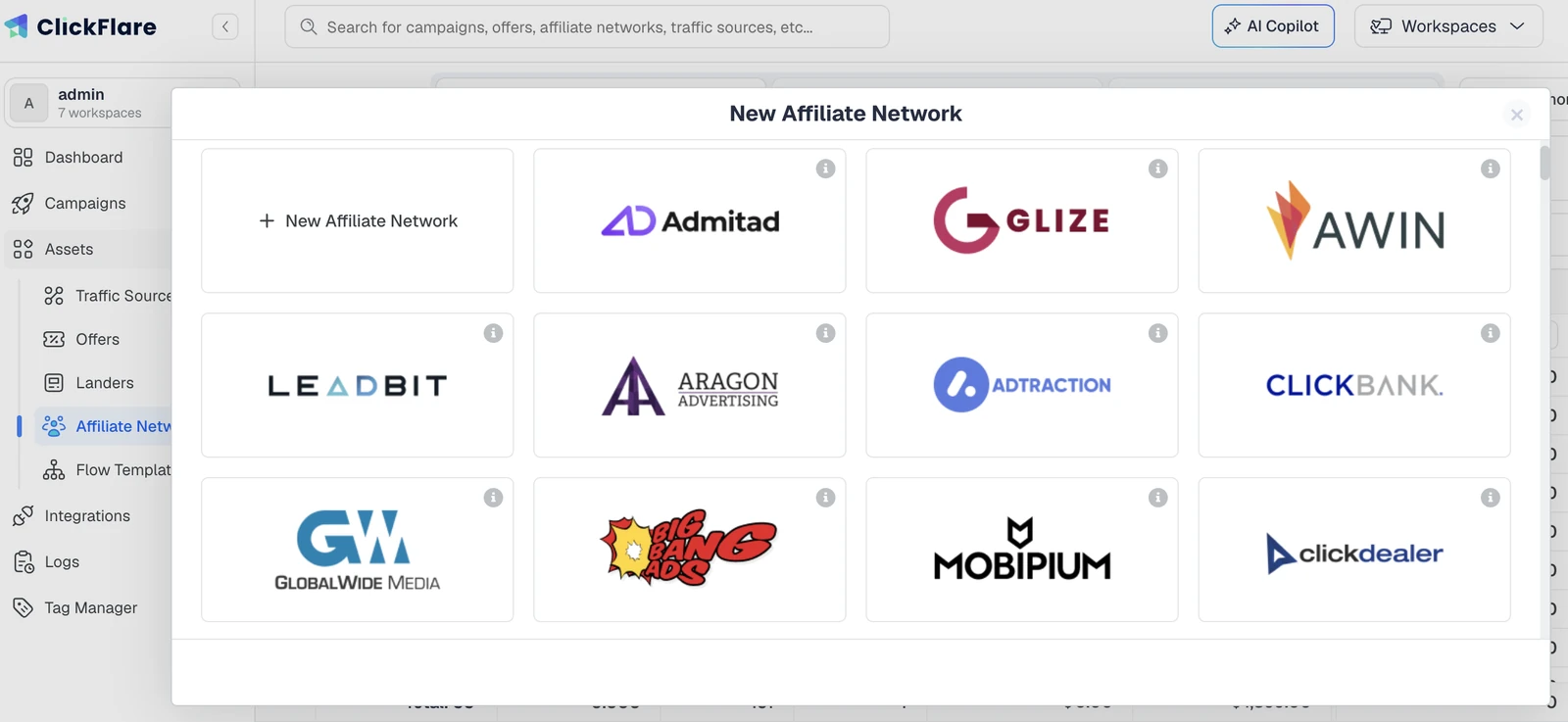The height and width of the screenshot is (722, 1568).
Task: Show info for ClickDealer card
Action: pyautogui.click(x=1491, y=498)
